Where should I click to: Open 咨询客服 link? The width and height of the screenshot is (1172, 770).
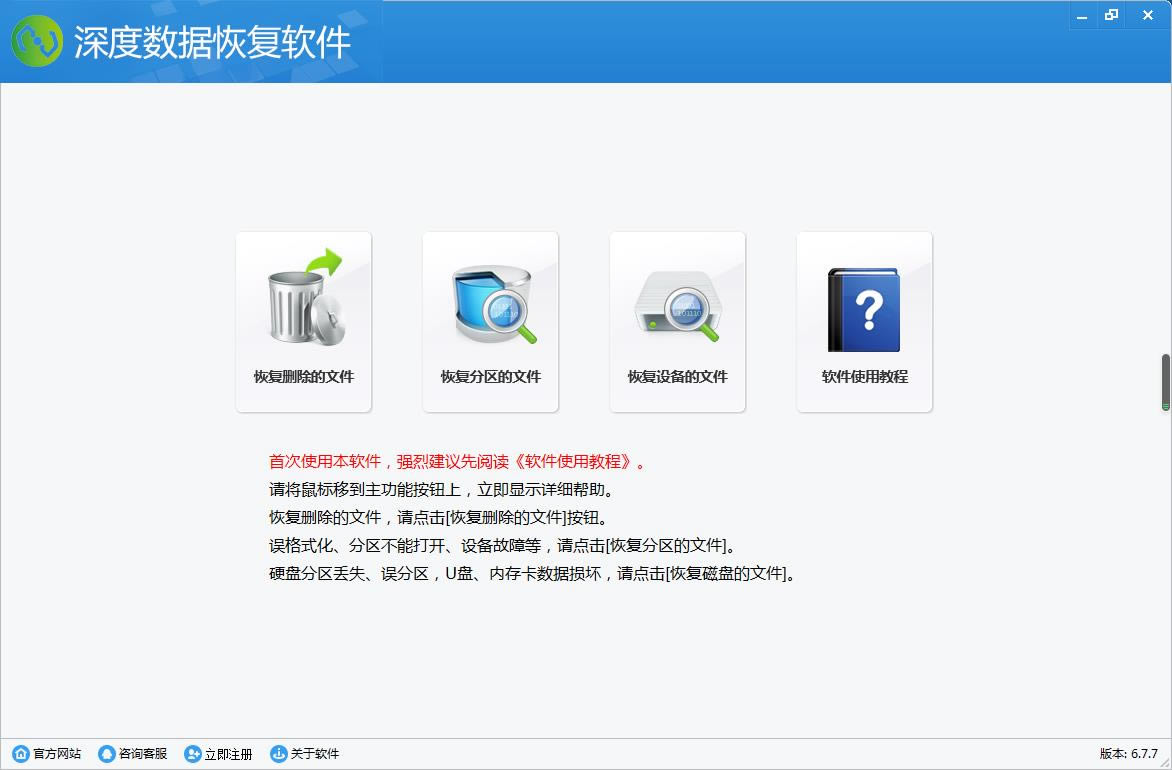[x=143, y=754]
